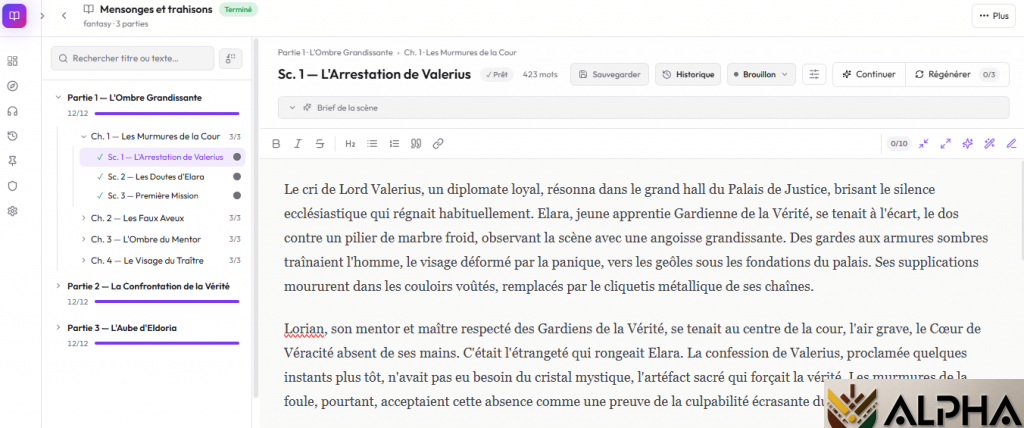Screen dimensions: 1024x428
Task: Toggle italic formatting
Action: click(298, 144)
